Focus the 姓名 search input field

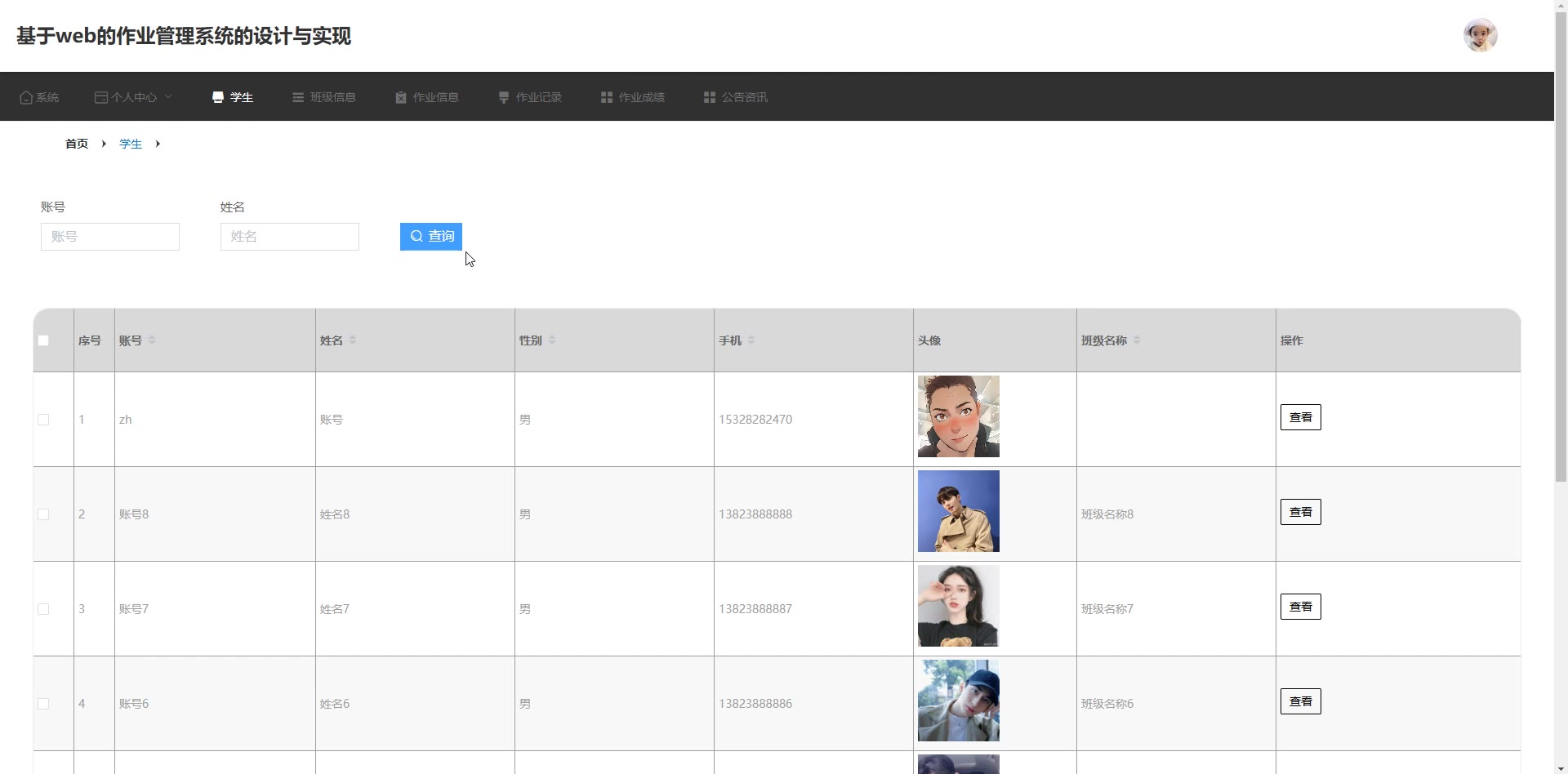[x=290, y=237]
